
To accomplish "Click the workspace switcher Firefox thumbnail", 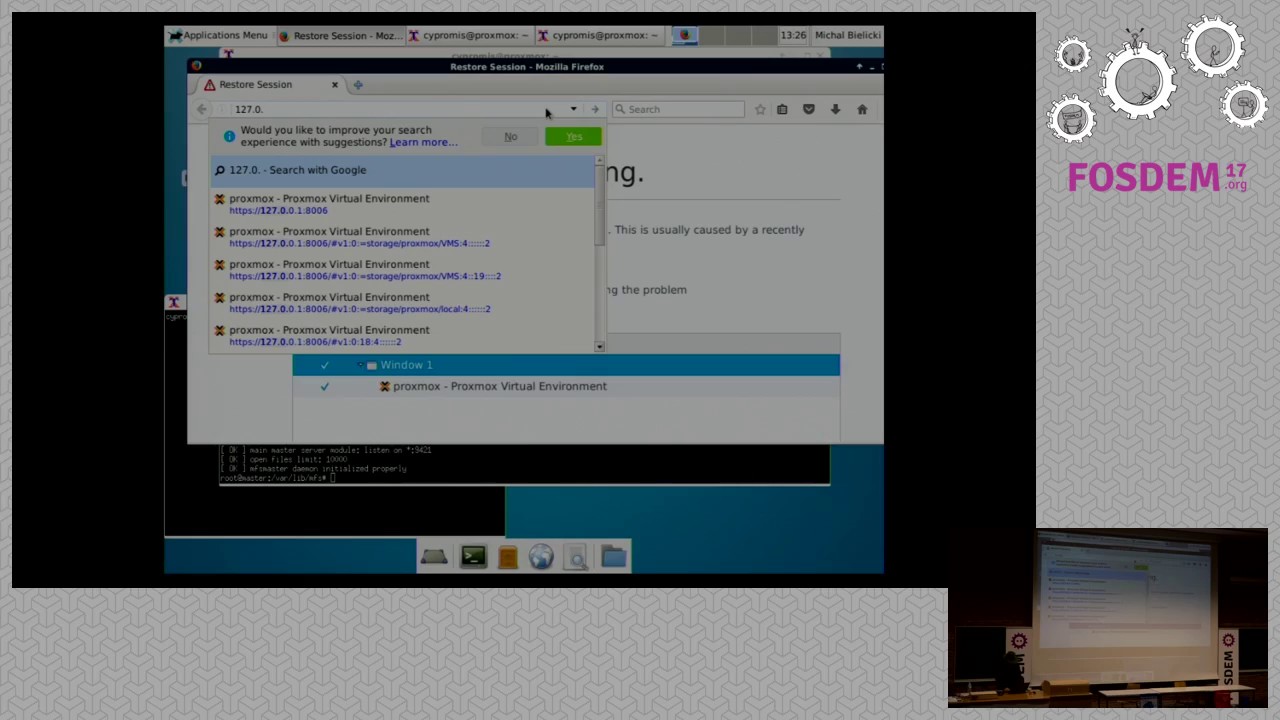I will point(685,35).
